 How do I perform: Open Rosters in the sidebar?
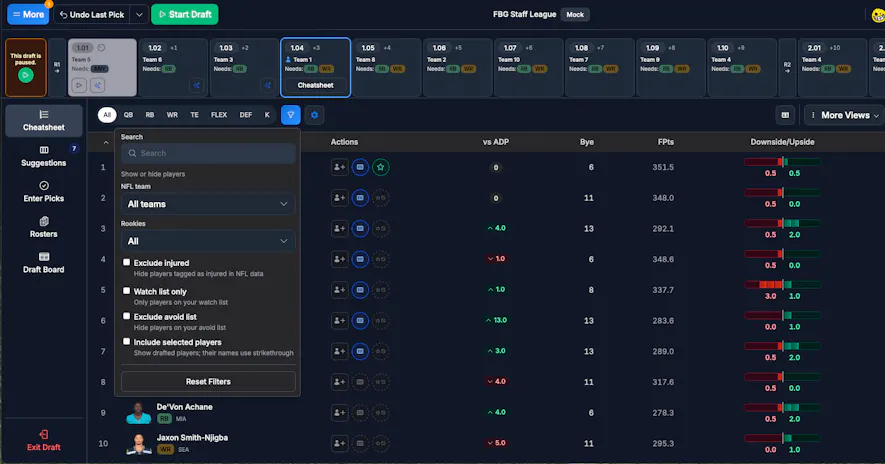tap(43, 227)
